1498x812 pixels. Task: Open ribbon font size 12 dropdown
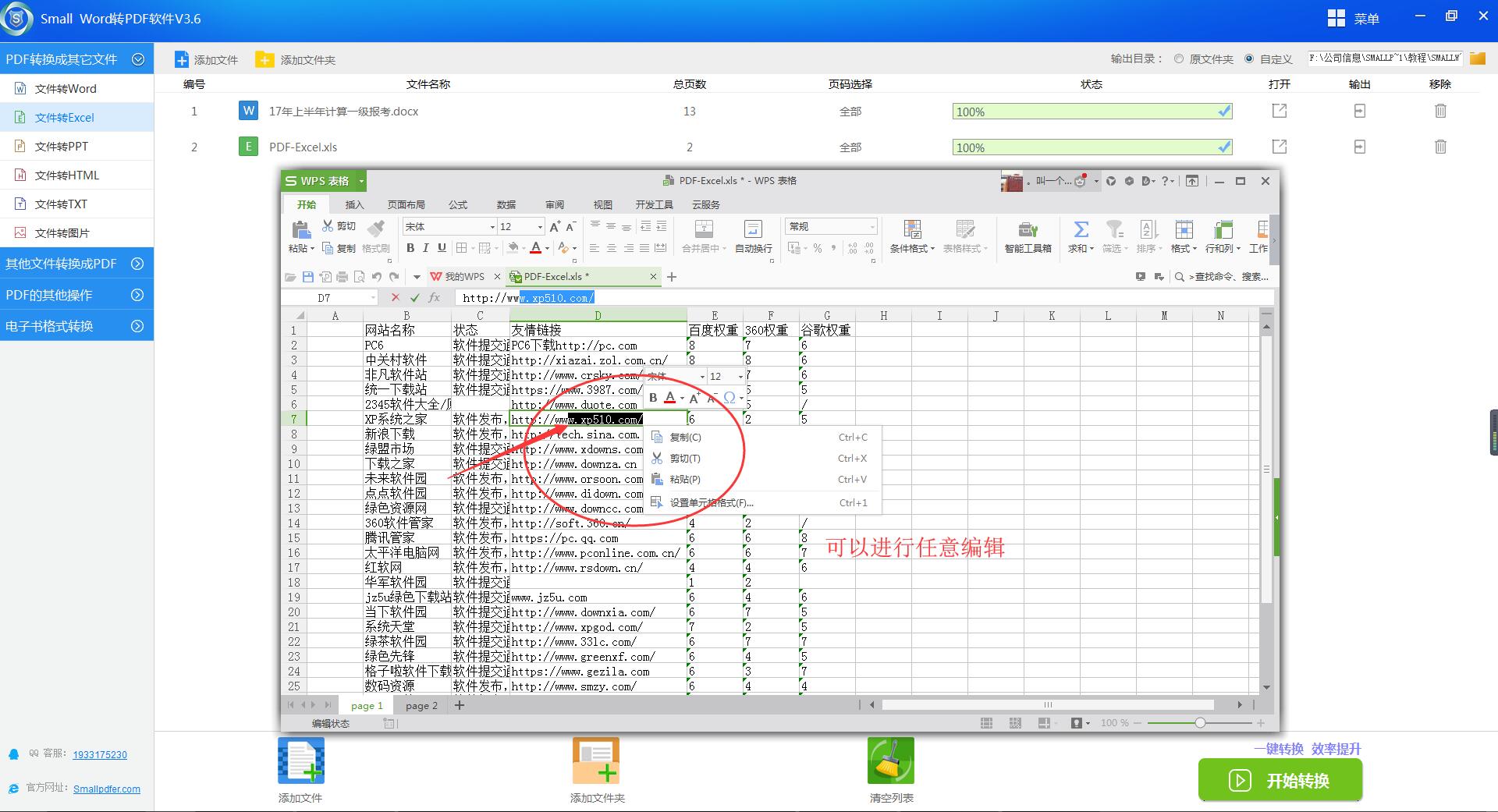tap(540, 227)
